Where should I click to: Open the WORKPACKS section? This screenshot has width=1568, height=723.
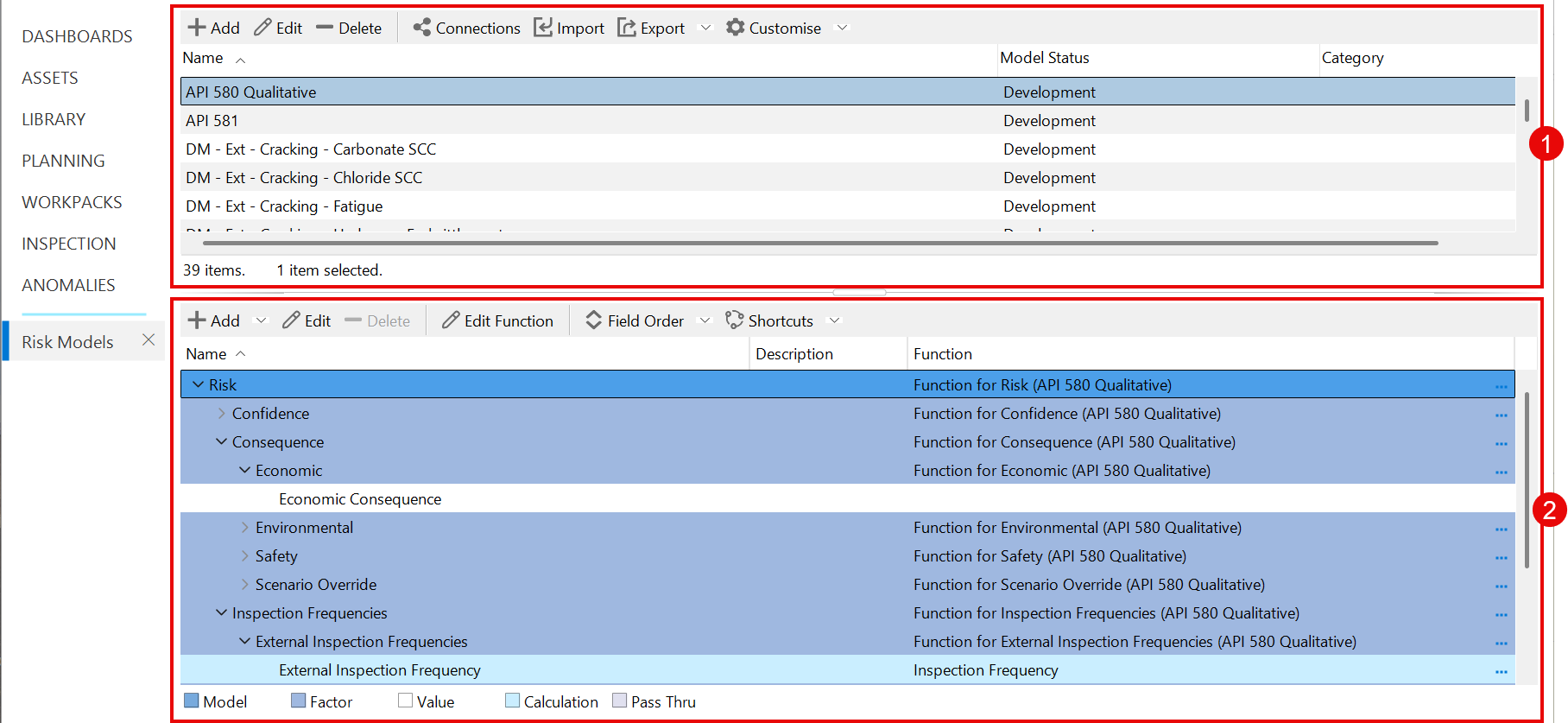tap(72, 202)
